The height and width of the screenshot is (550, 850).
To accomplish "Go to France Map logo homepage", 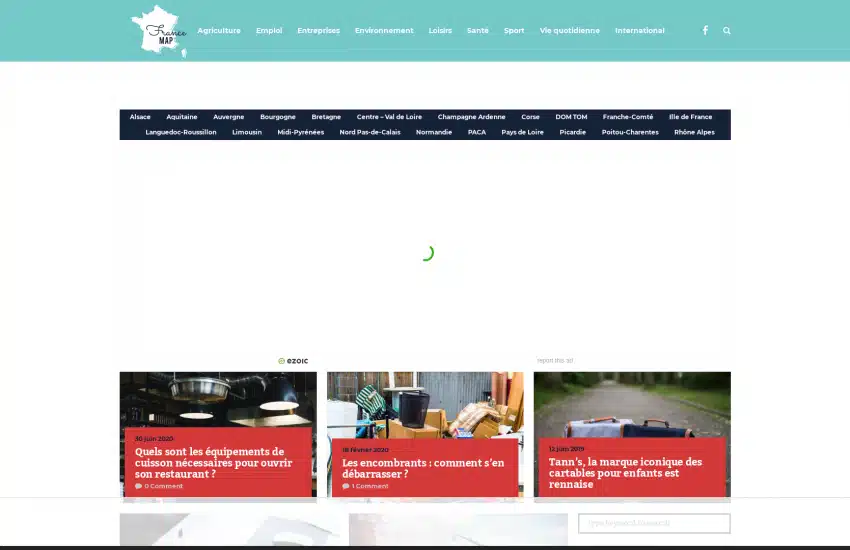I will [x=159, y=31].
